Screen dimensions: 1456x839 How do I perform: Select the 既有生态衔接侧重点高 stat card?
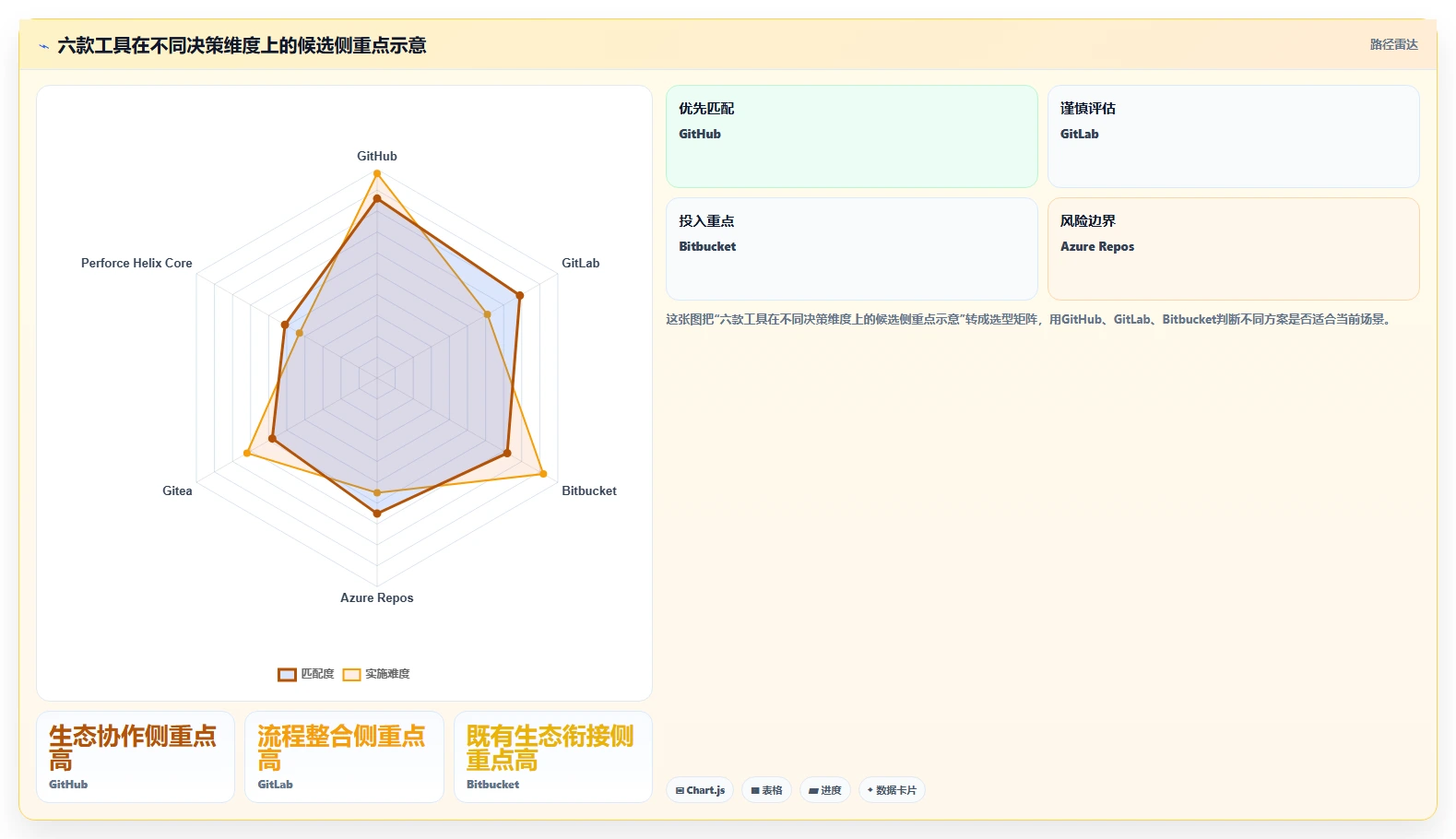(x=553, y=757)
